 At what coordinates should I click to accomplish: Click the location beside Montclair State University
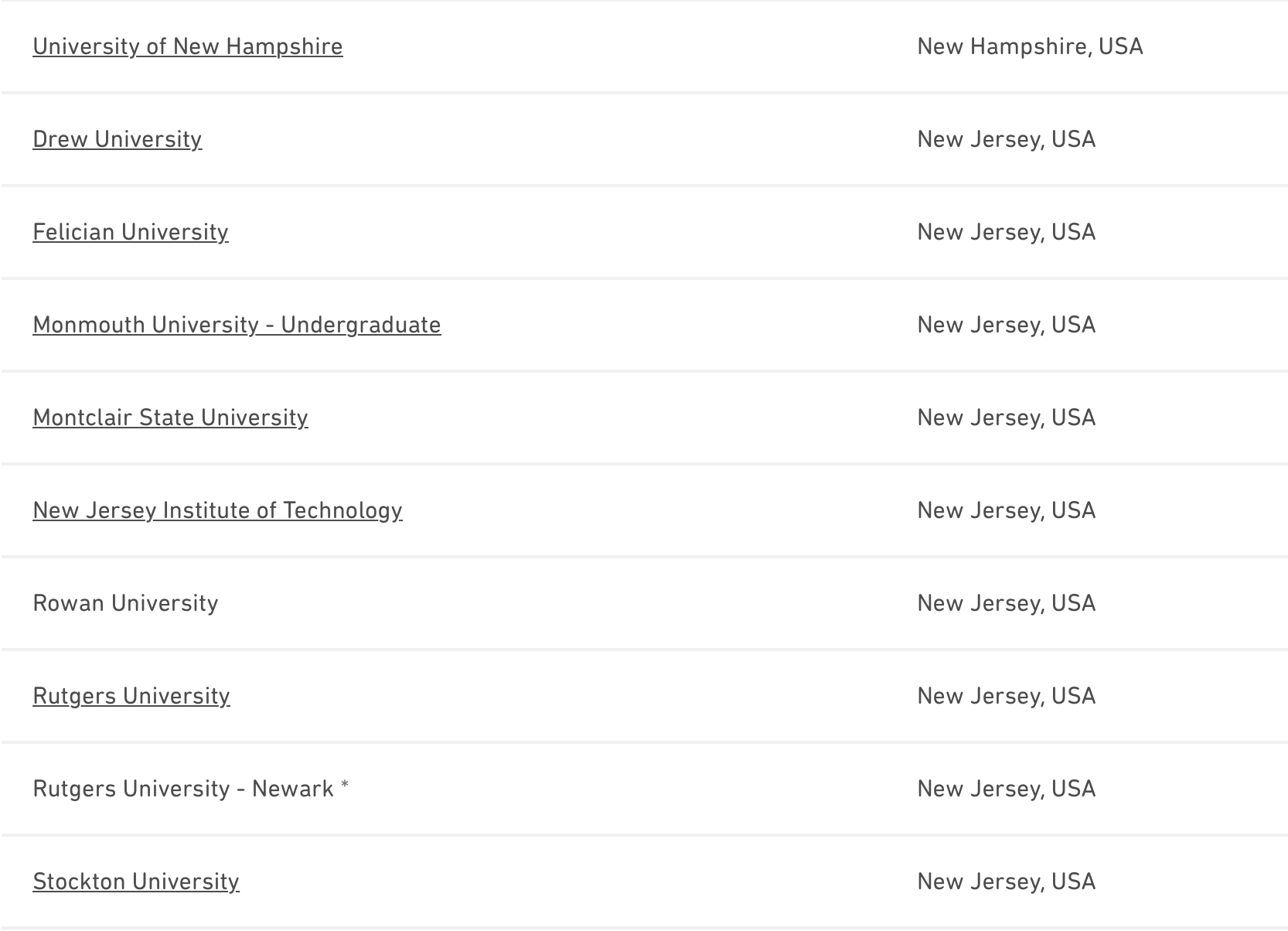point(1006,418)
